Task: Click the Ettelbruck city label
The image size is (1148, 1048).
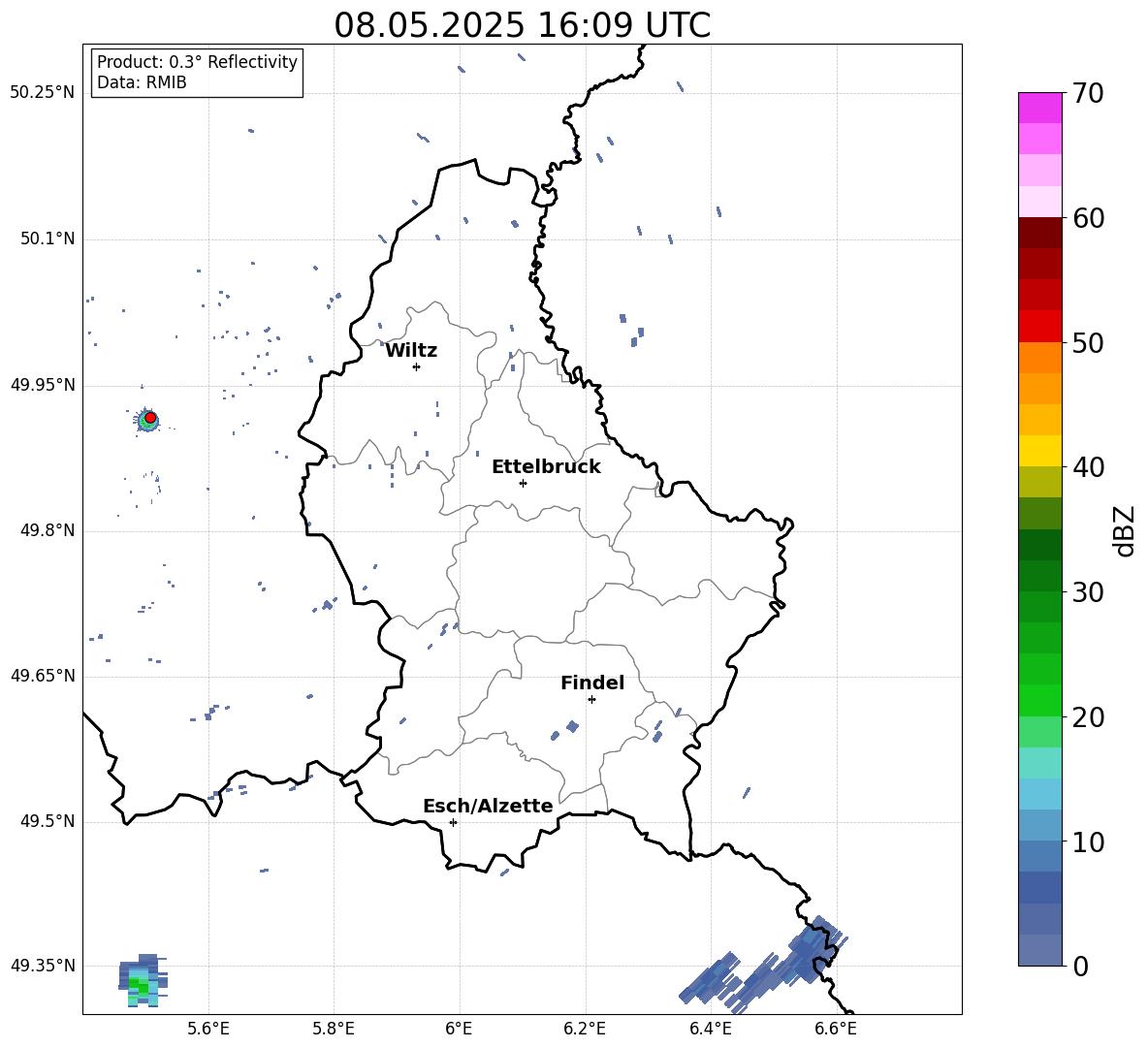Action: 546,467
